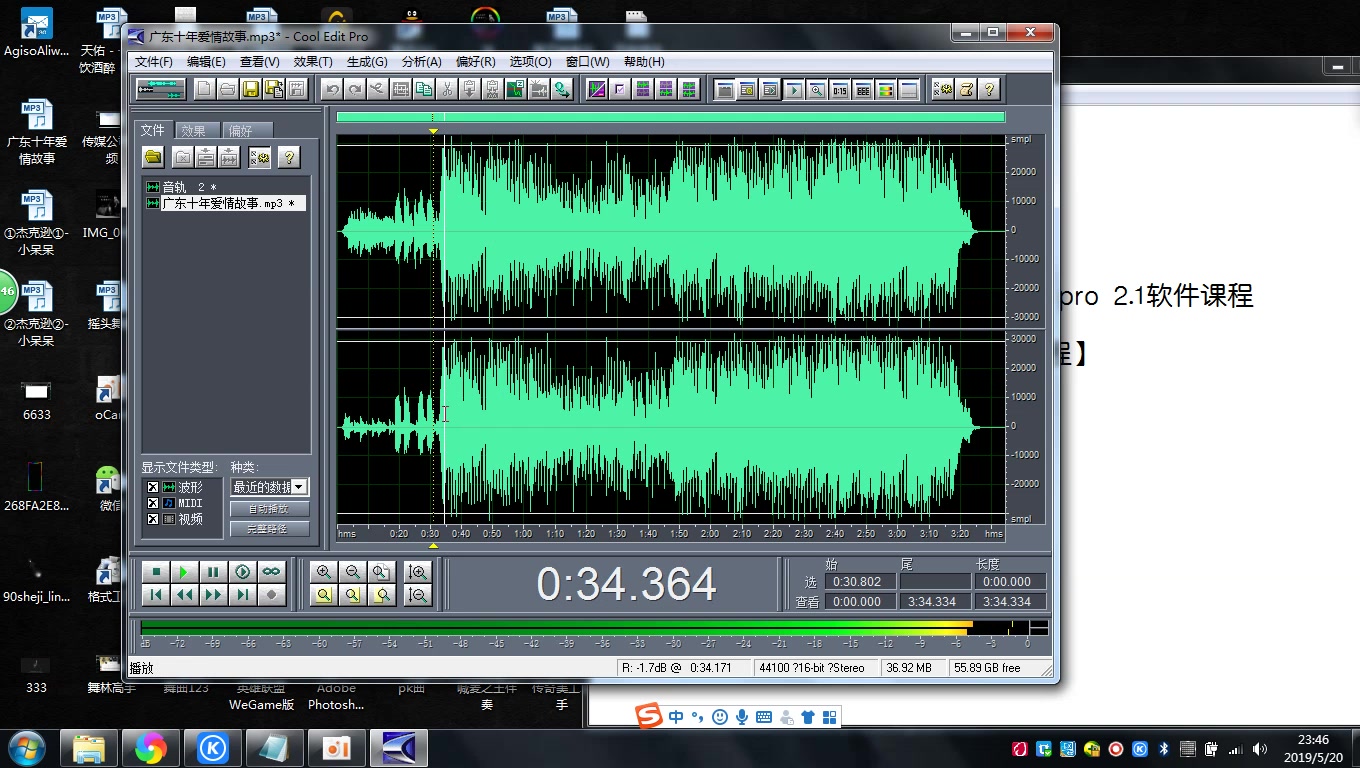Stop playback with the stop button

(x=155, y=572)
